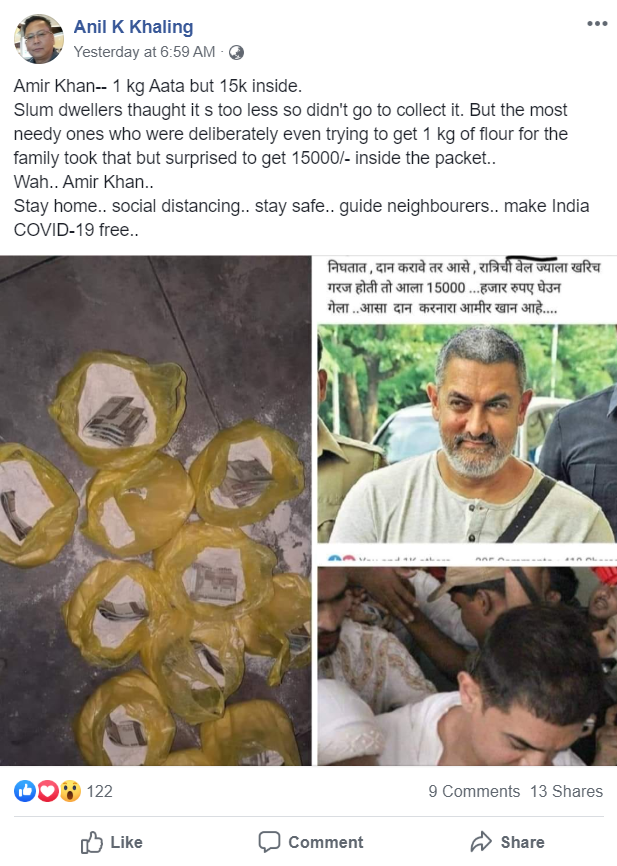Share this post using the Share button
The width and height of the screenshot is (617, 866).
tap(507, 842)
